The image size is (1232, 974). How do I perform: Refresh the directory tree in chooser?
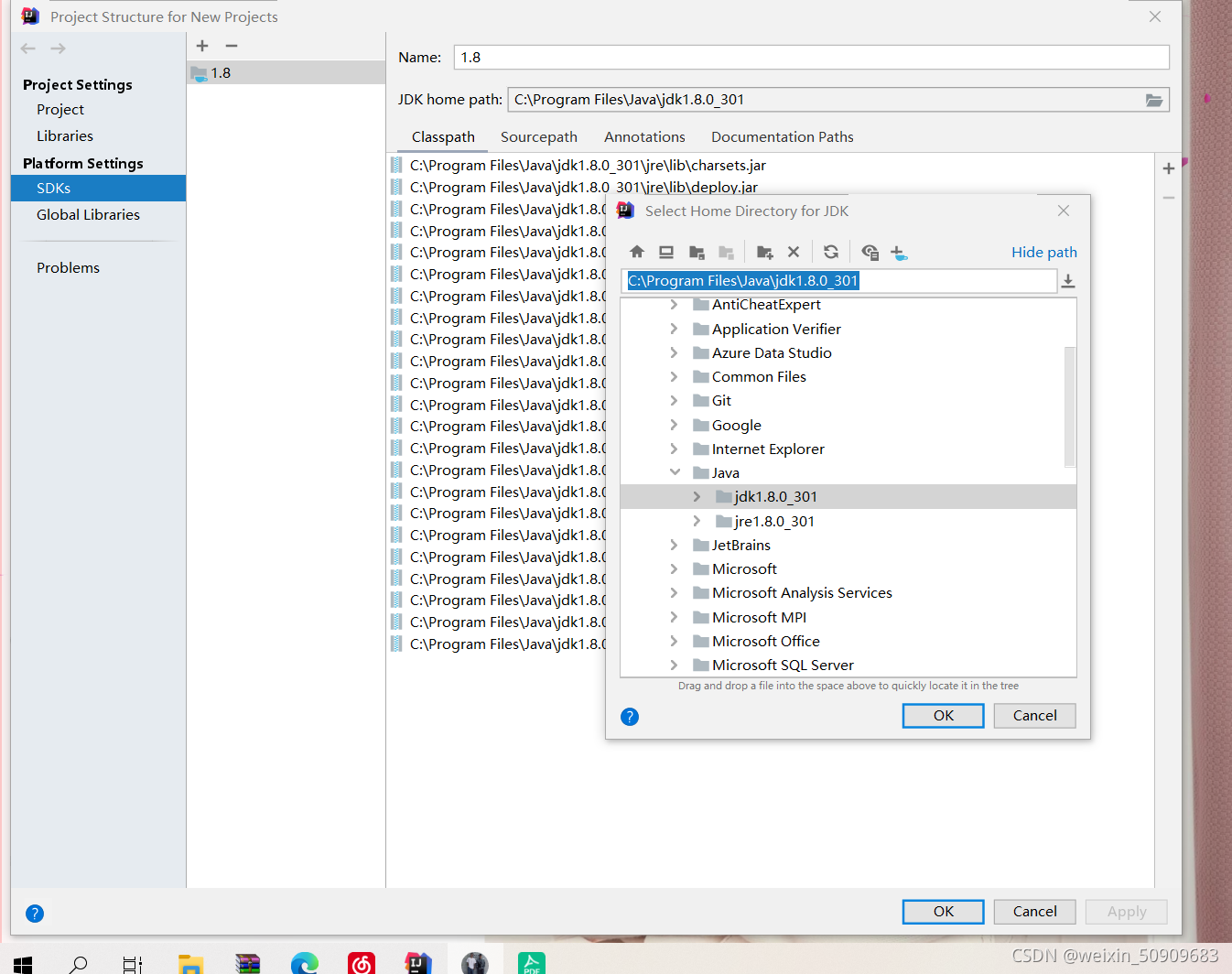pos(831,252)
